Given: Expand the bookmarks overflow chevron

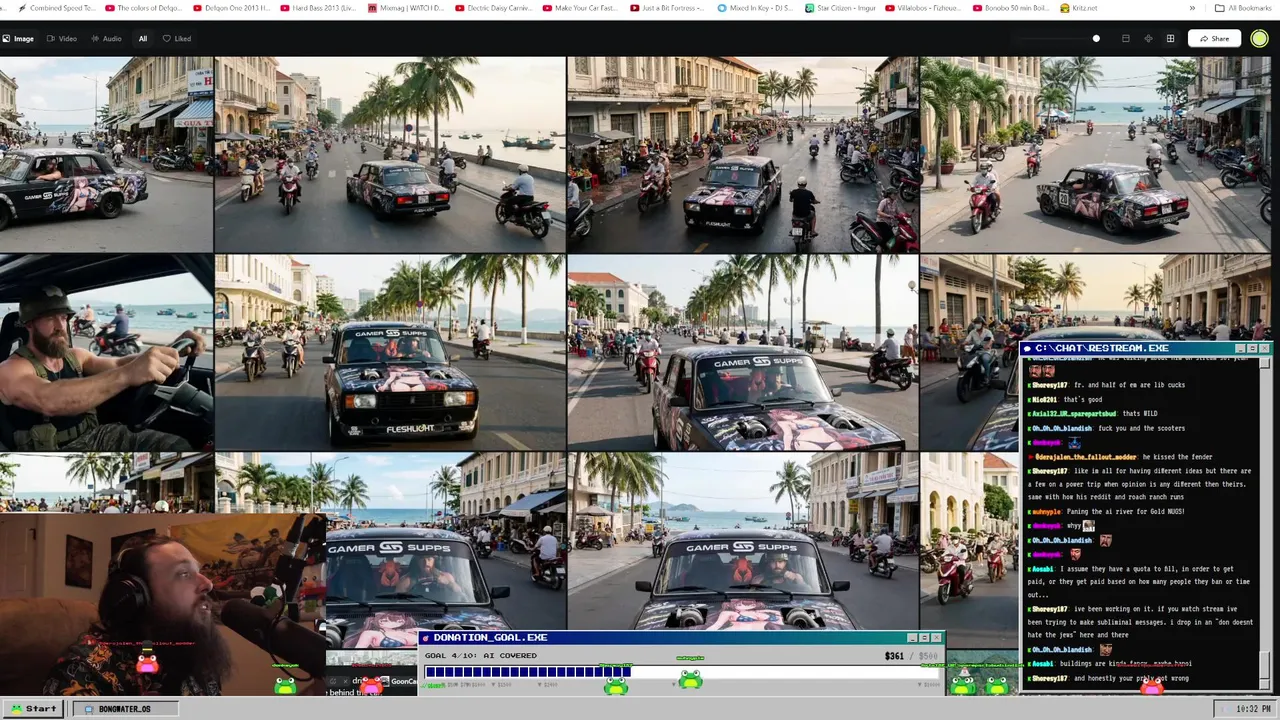Looking at the screenshot, I should [x=1192, y=8].
